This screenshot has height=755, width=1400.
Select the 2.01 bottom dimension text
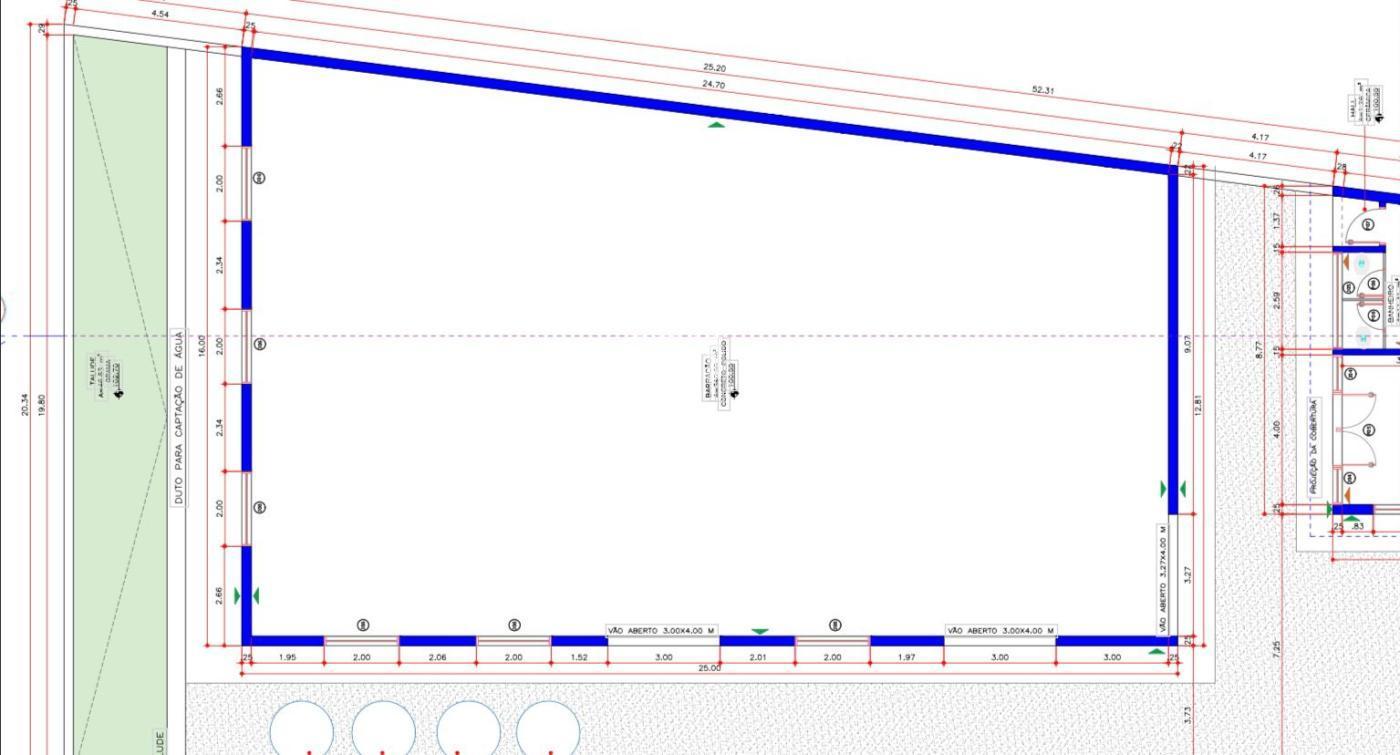coord(757,658)
